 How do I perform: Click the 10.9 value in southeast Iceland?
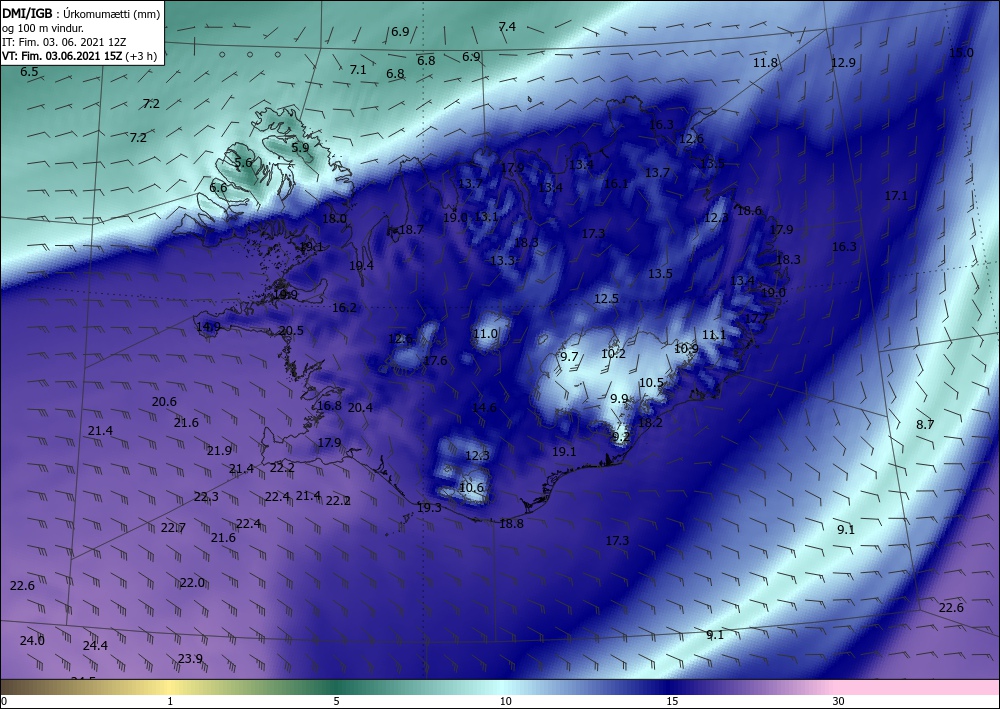pos(686,348)
